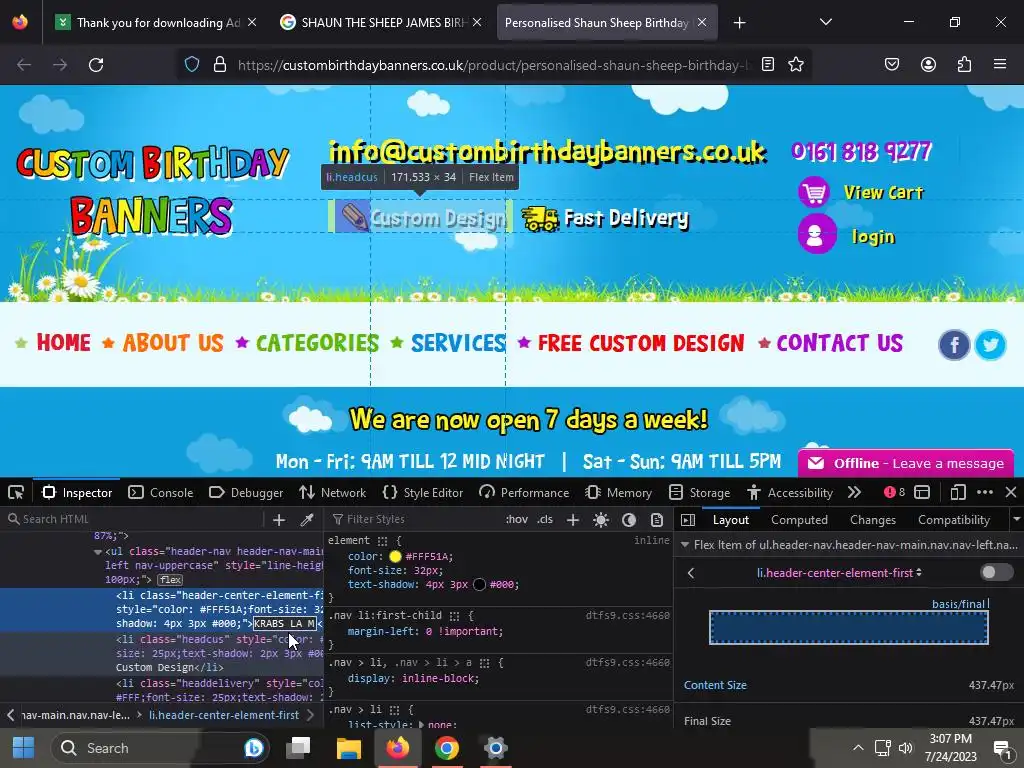
Task: Open View Cart link
Action: pyautogui.click(x=883, y=192)
